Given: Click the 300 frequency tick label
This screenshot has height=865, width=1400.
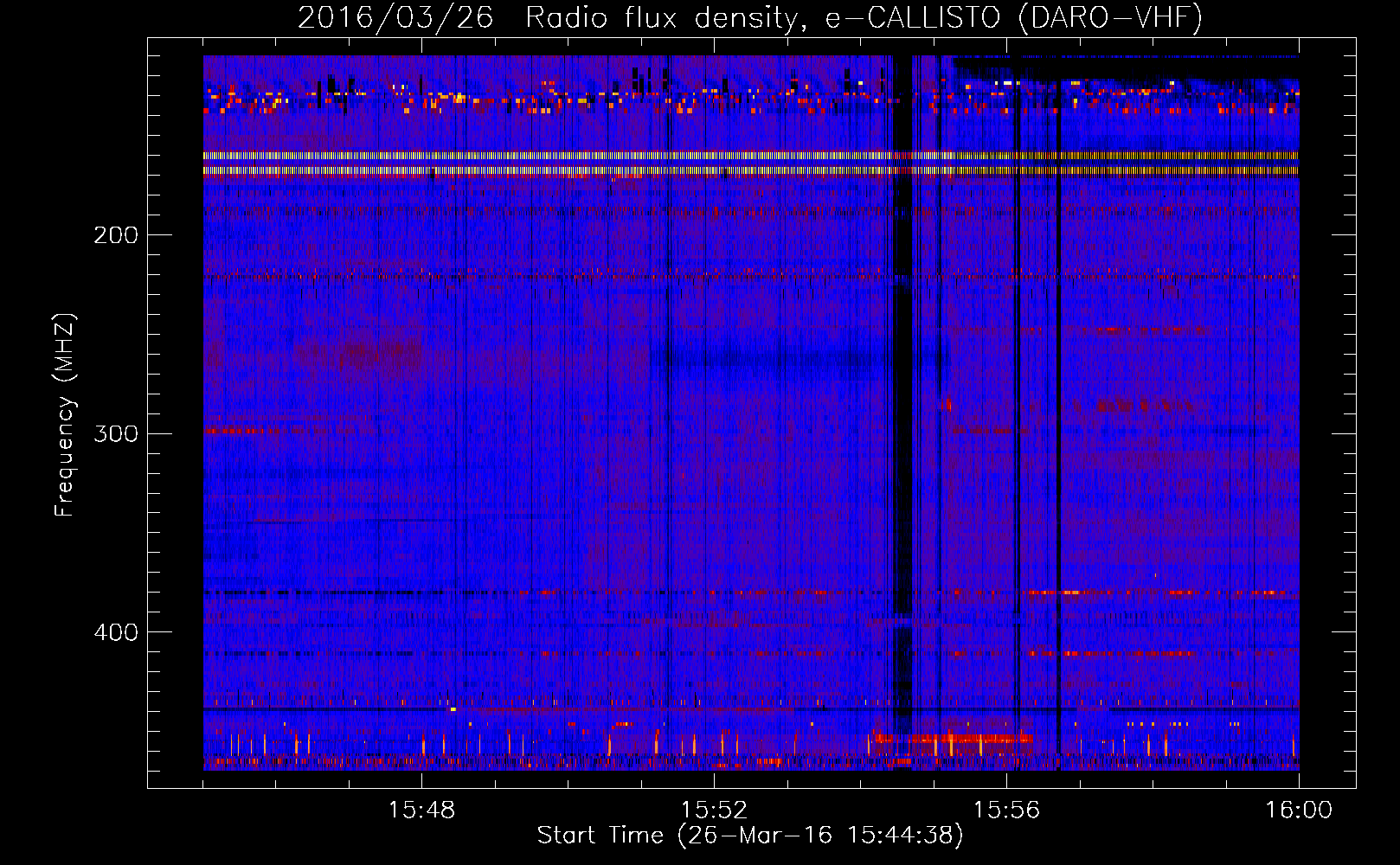Looking at the screenshot, I should (x=116, y=434).
